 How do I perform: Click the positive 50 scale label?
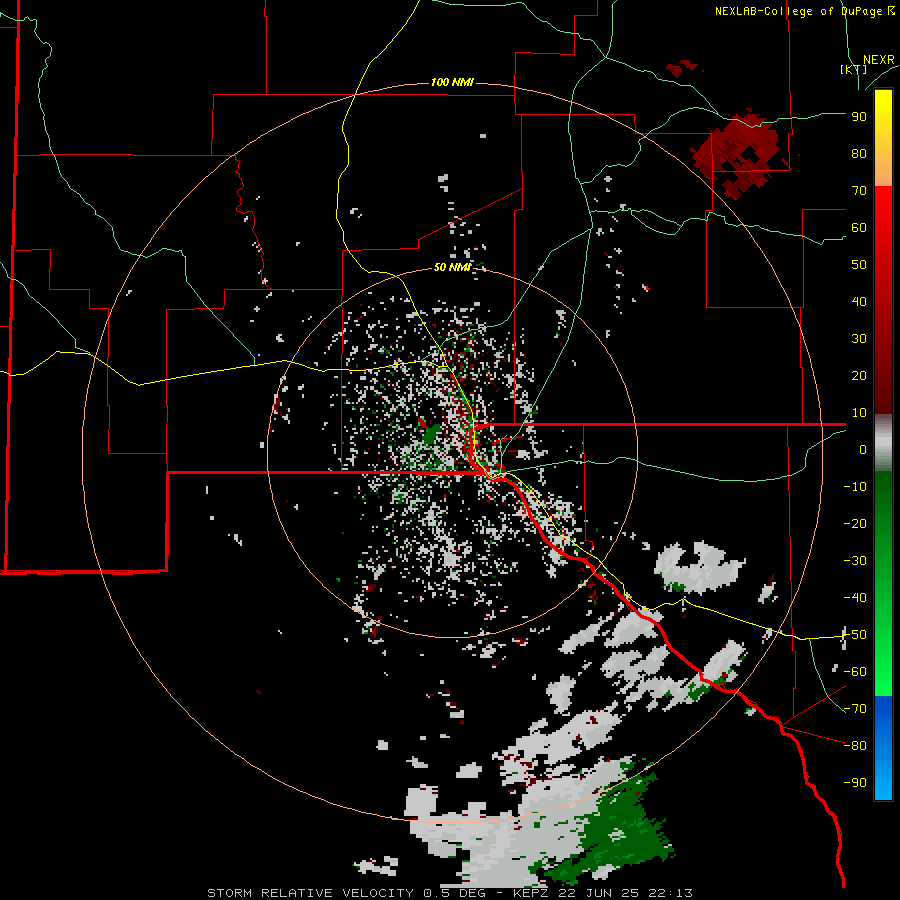tap(859, 265)
